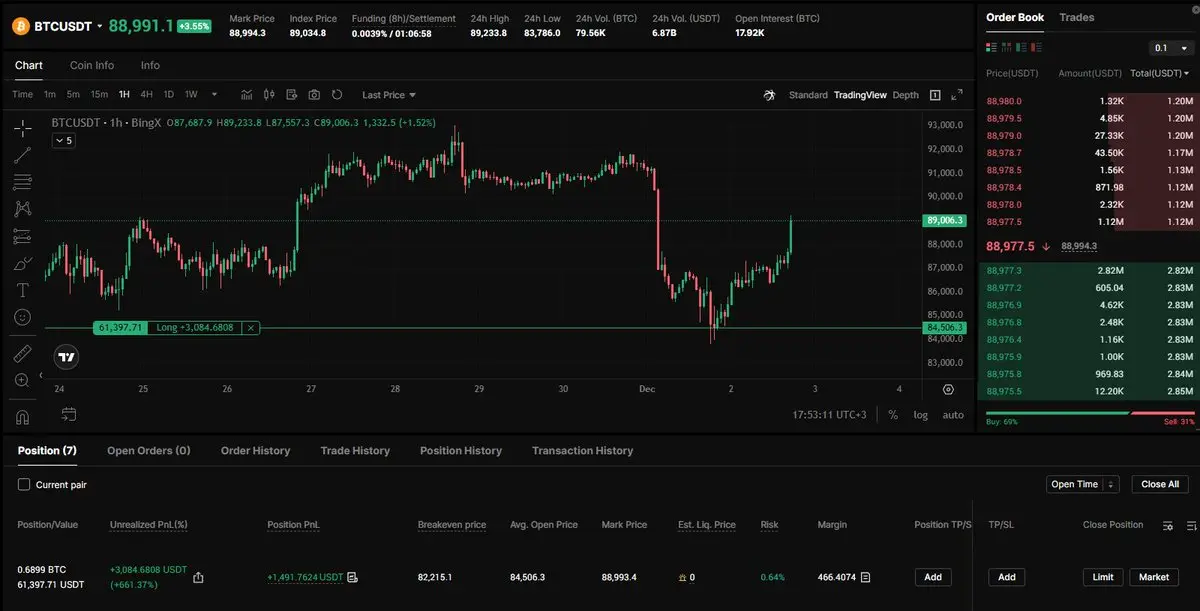Viewport: 1200px width, 611px height.
Task: Switch chart mode to TradingView
Action: click(x=860, y=95)
